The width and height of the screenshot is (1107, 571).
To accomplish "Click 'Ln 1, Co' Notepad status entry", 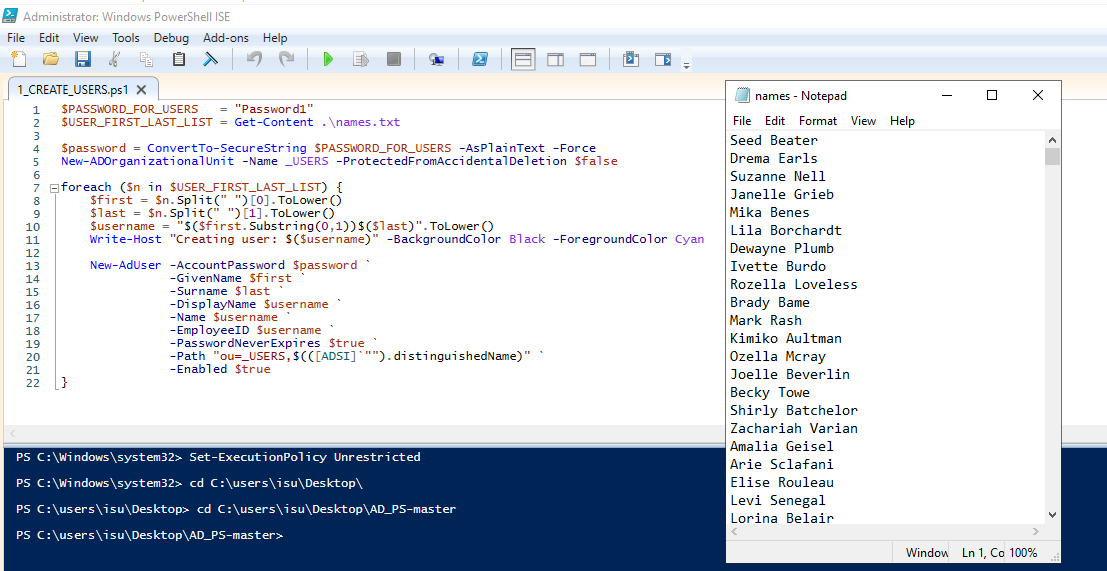I will [983, 553].
